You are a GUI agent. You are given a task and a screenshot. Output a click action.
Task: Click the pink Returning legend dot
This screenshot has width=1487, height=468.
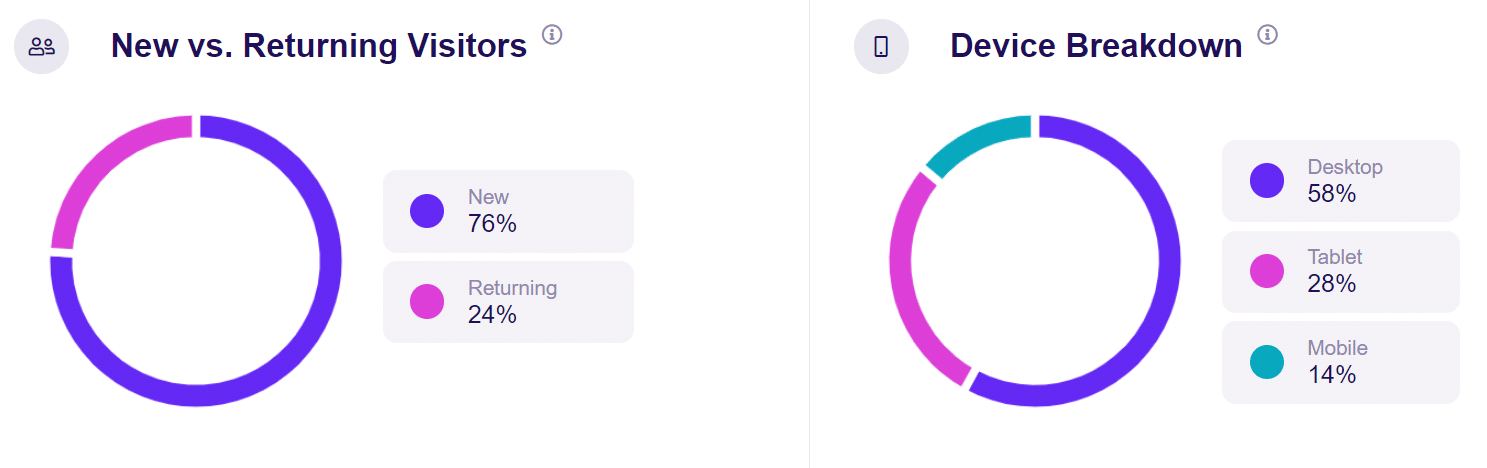(427, 302)
